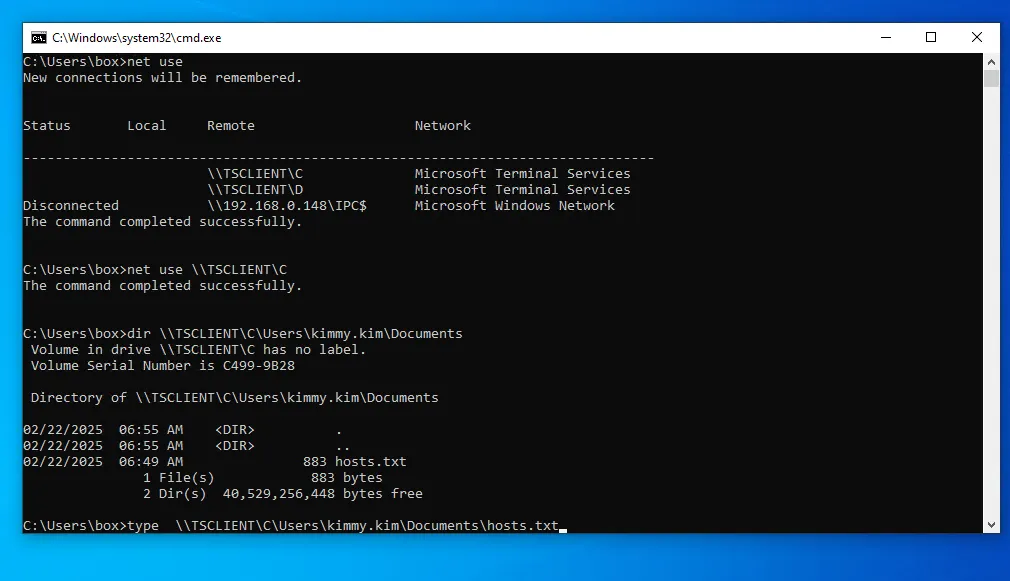This screenshot has height=581, width=1010.
Task: Click the scrollbar track below the thumb
Action: [991, 300]
